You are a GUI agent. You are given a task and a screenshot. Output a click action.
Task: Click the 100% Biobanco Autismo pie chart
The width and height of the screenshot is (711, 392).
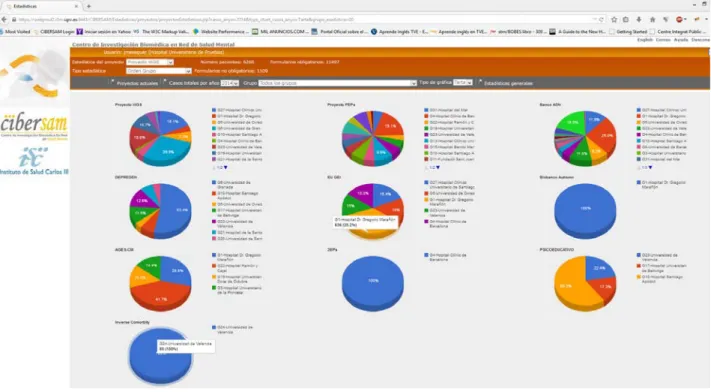pos(585,210)
